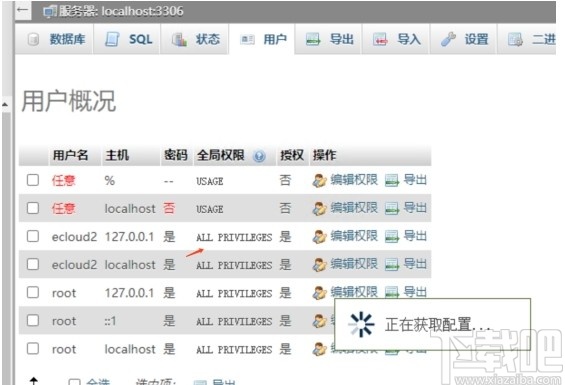Edit privileges for 任意 localhost user

[x=354, y=208]
